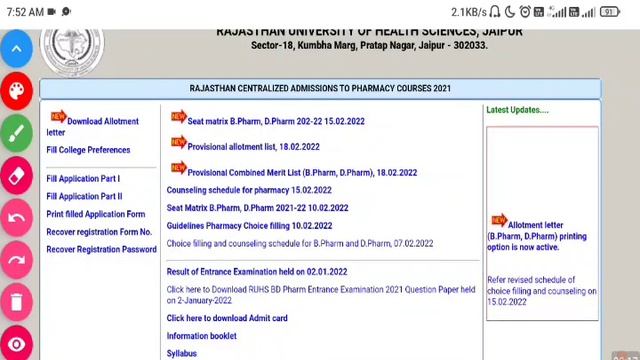The height and width of the screenshot is (360, 640).
Task: Click the Sector-18 Kumbha Marg address text
Action: [369, 45]
